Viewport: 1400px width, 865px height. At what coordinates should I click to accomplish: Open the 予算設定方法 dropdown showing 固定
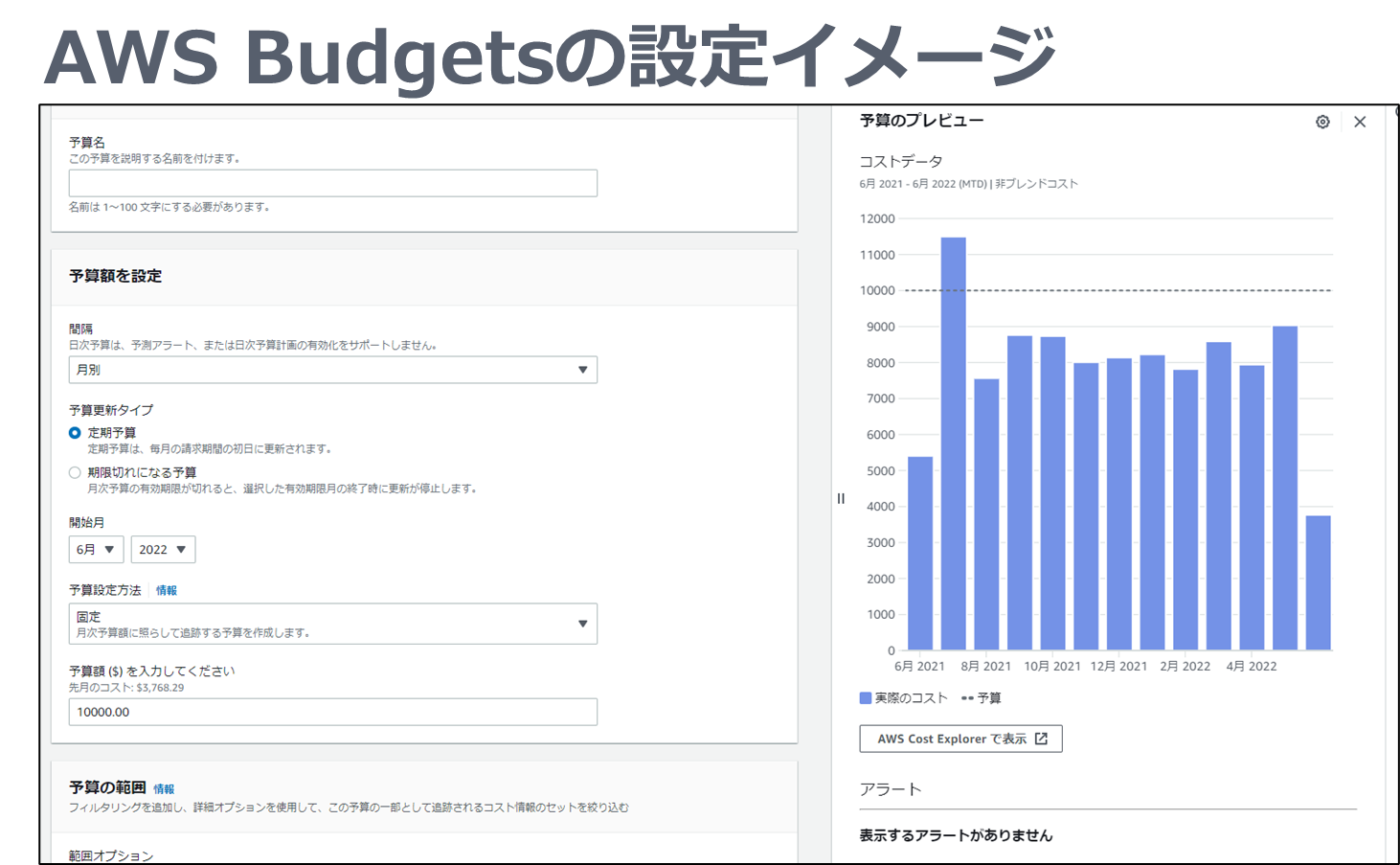click(x=333, y=624)
